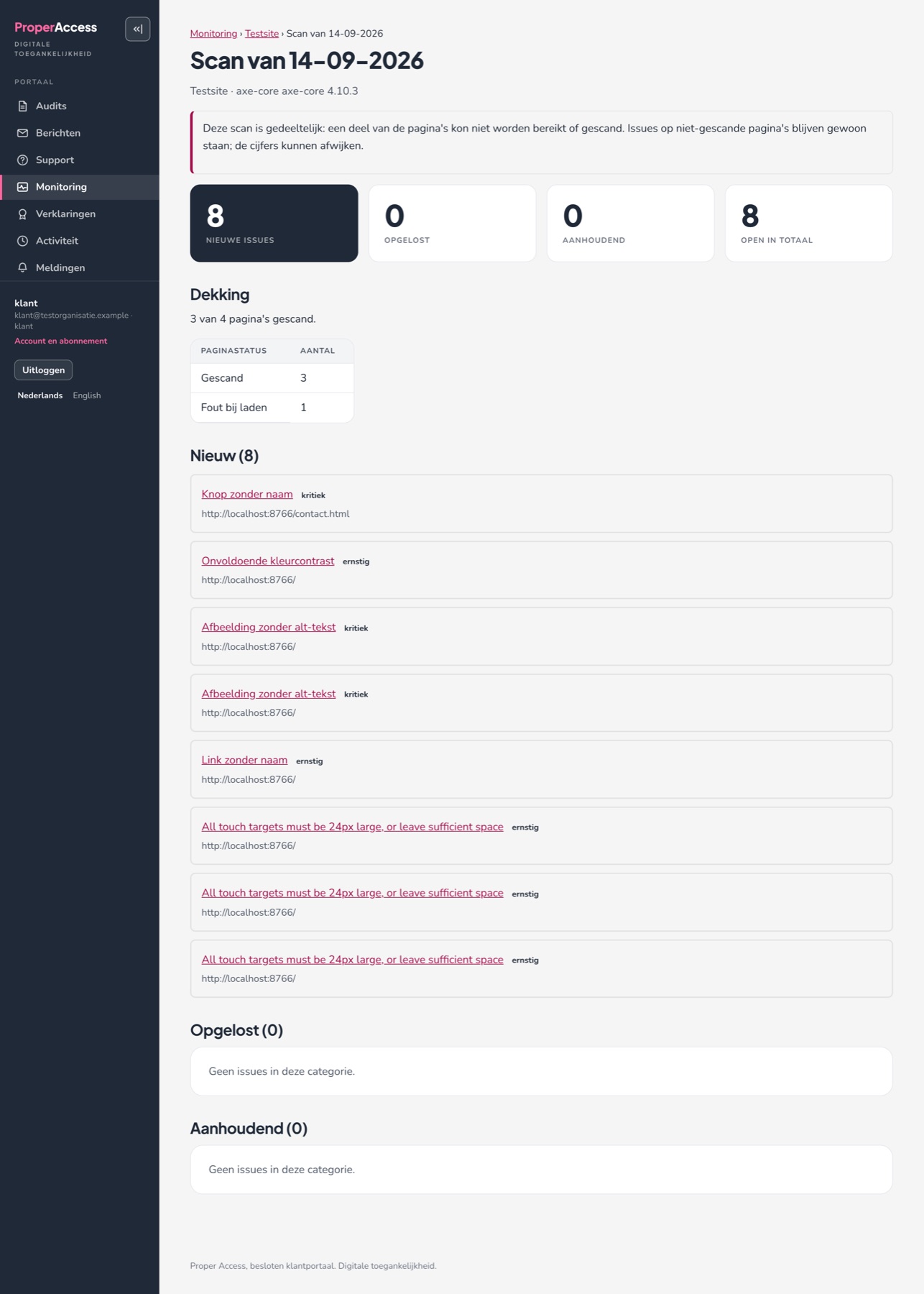The width and height of the screenshot is (924, 1294).
Task: Click the ProperAccess logo
Action: tap(55, 27)
